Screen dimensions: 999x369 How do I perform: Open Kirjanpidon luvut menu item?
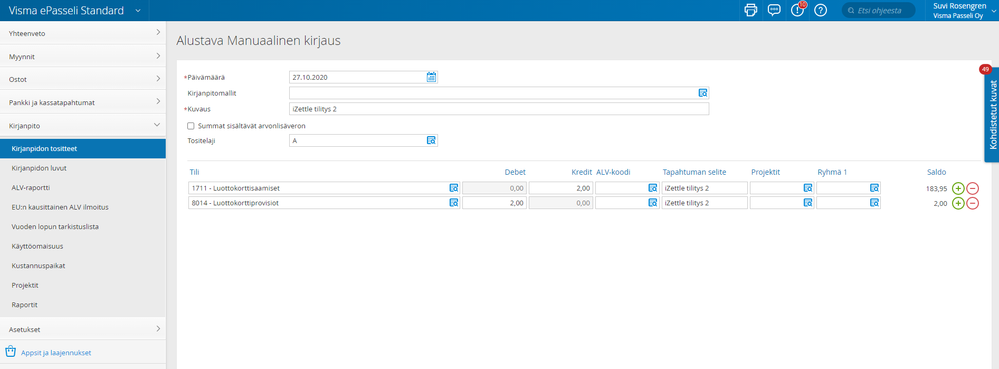tap(40, 168)
